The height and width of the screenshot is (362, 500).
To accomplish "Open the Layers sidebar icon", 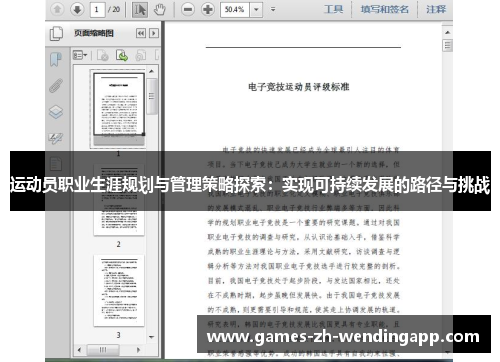I will coord(56,112).
